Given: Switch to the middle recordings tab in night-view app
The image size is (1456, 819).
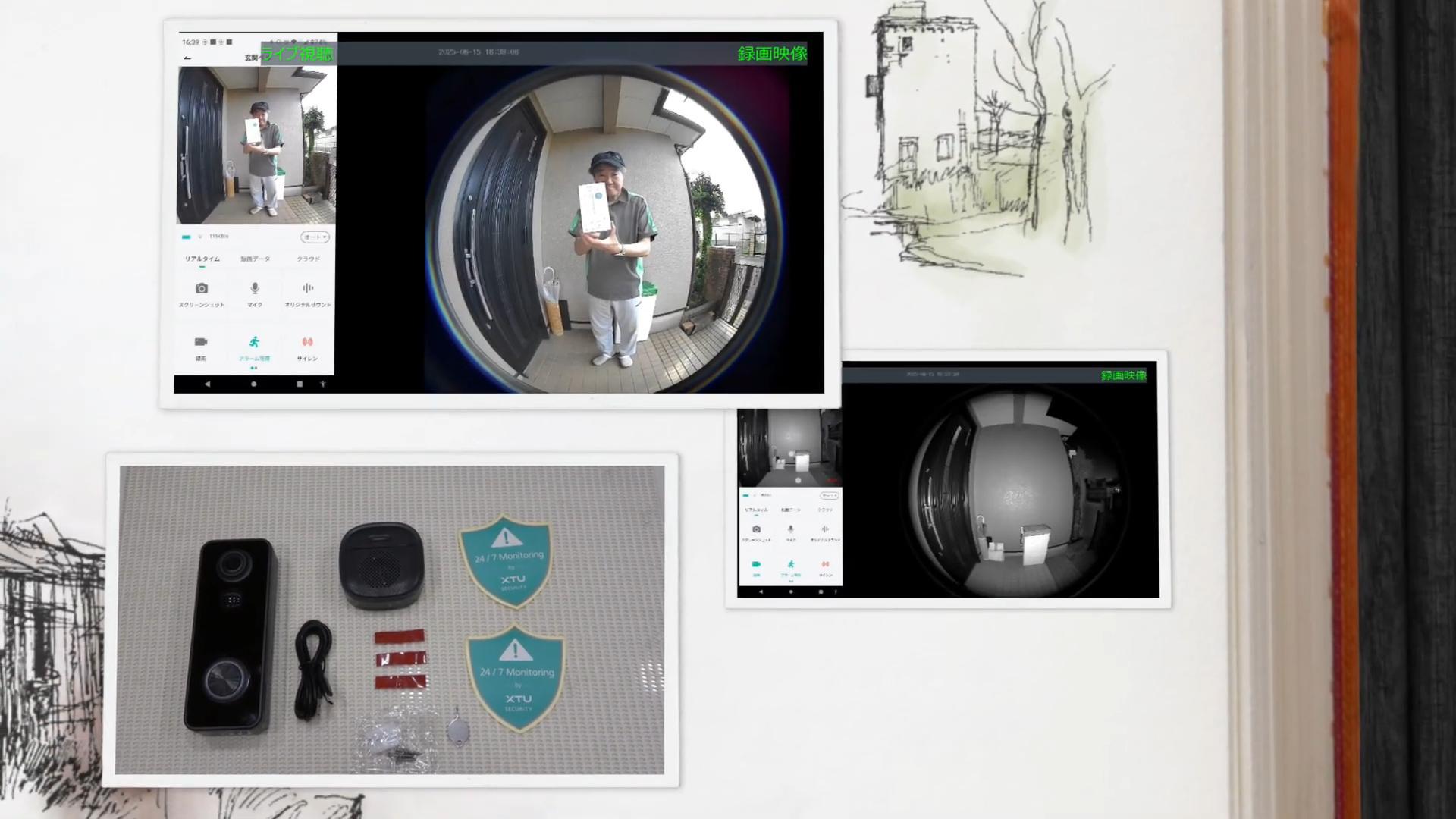Looking at the screenshot, I should coord(790,510).
